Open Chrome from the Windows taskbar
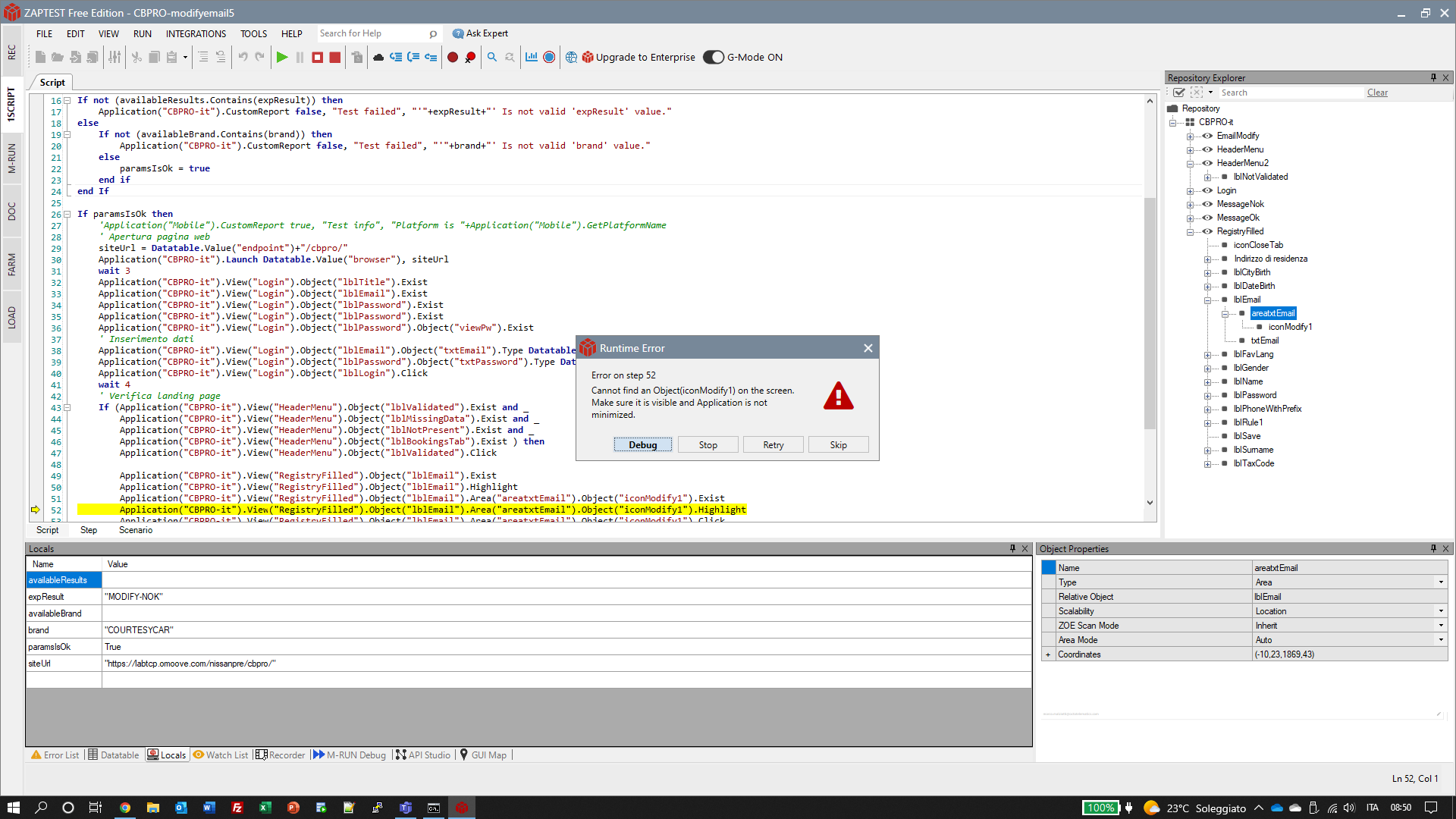Viewport: 1456px width, 819px height. click(x=125, y=808)
